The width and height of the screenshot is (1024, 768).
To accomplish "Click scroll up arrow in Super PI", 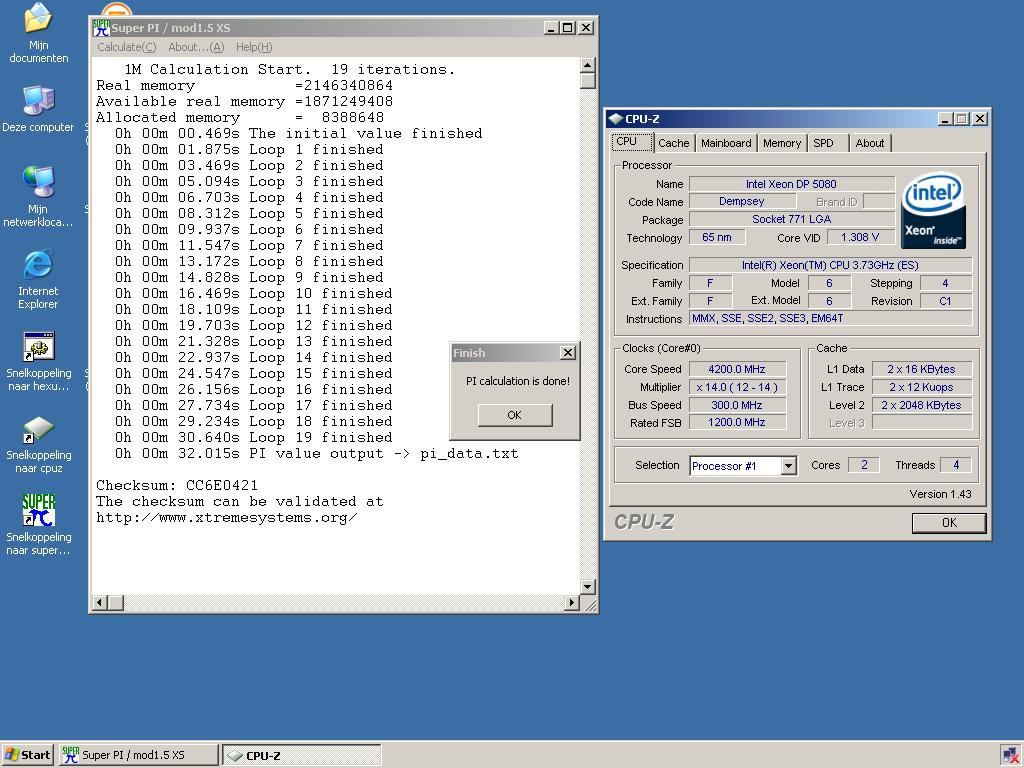I will point(588,65).
